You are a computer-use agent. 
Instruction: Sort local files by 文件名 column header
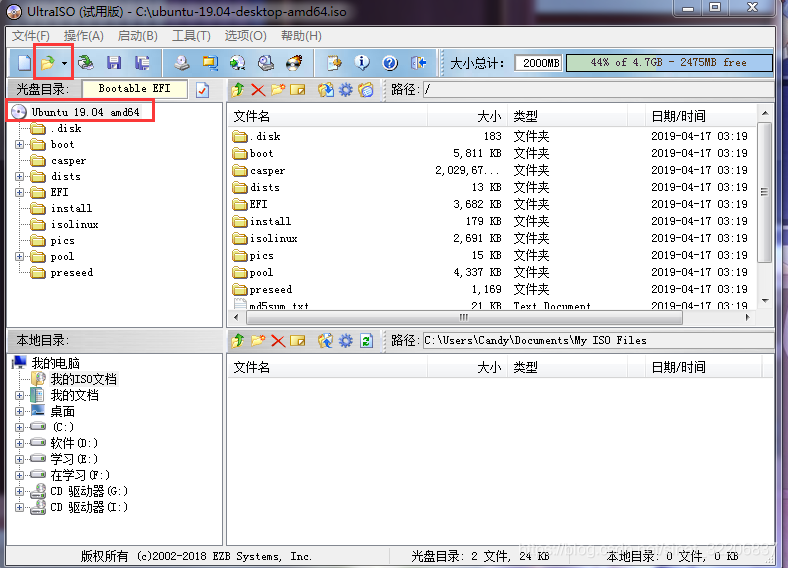point(329,367)
